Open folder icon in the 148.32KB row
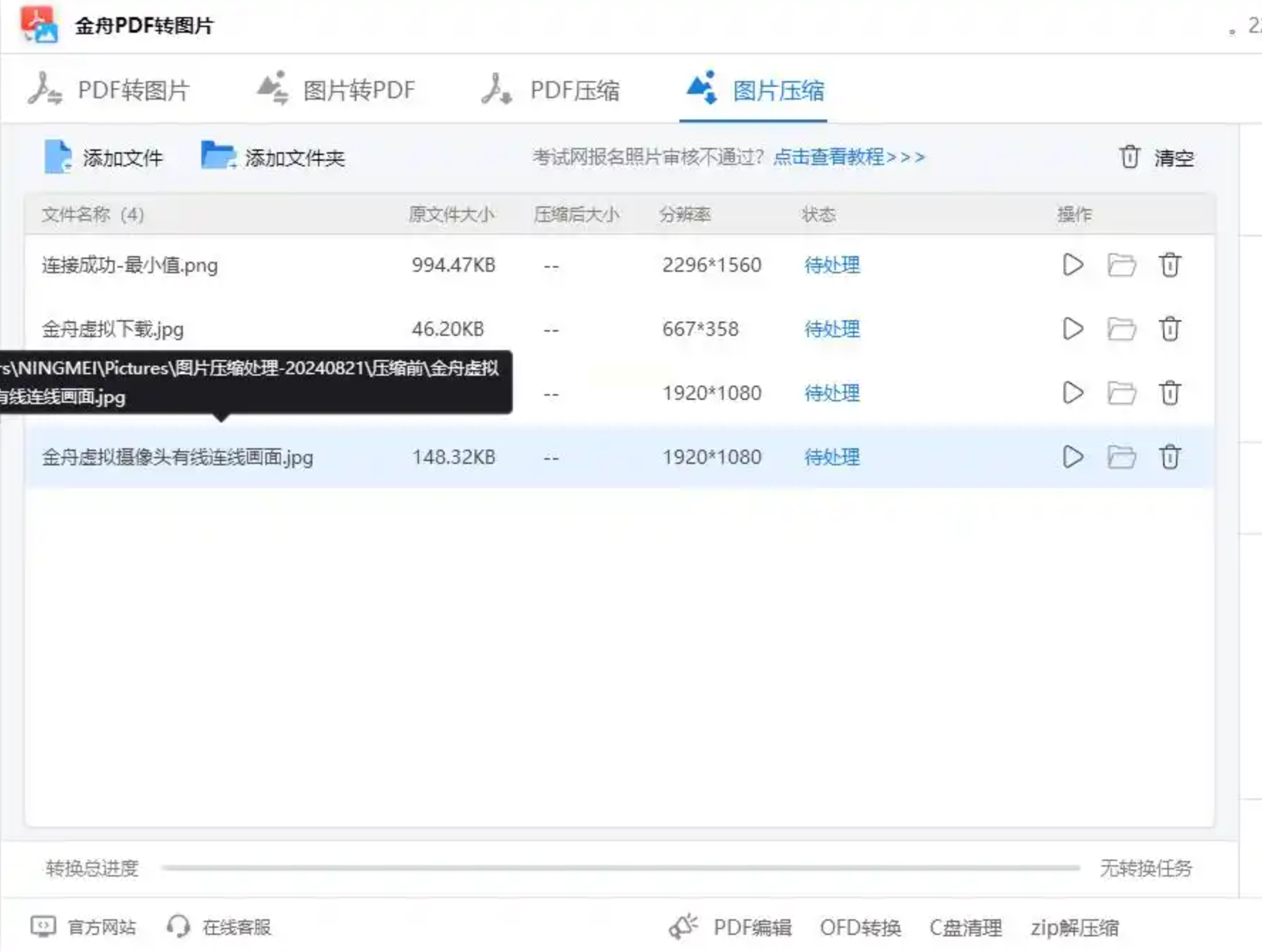Viewport: 1262px width, 952px height. click(1121, 457)
